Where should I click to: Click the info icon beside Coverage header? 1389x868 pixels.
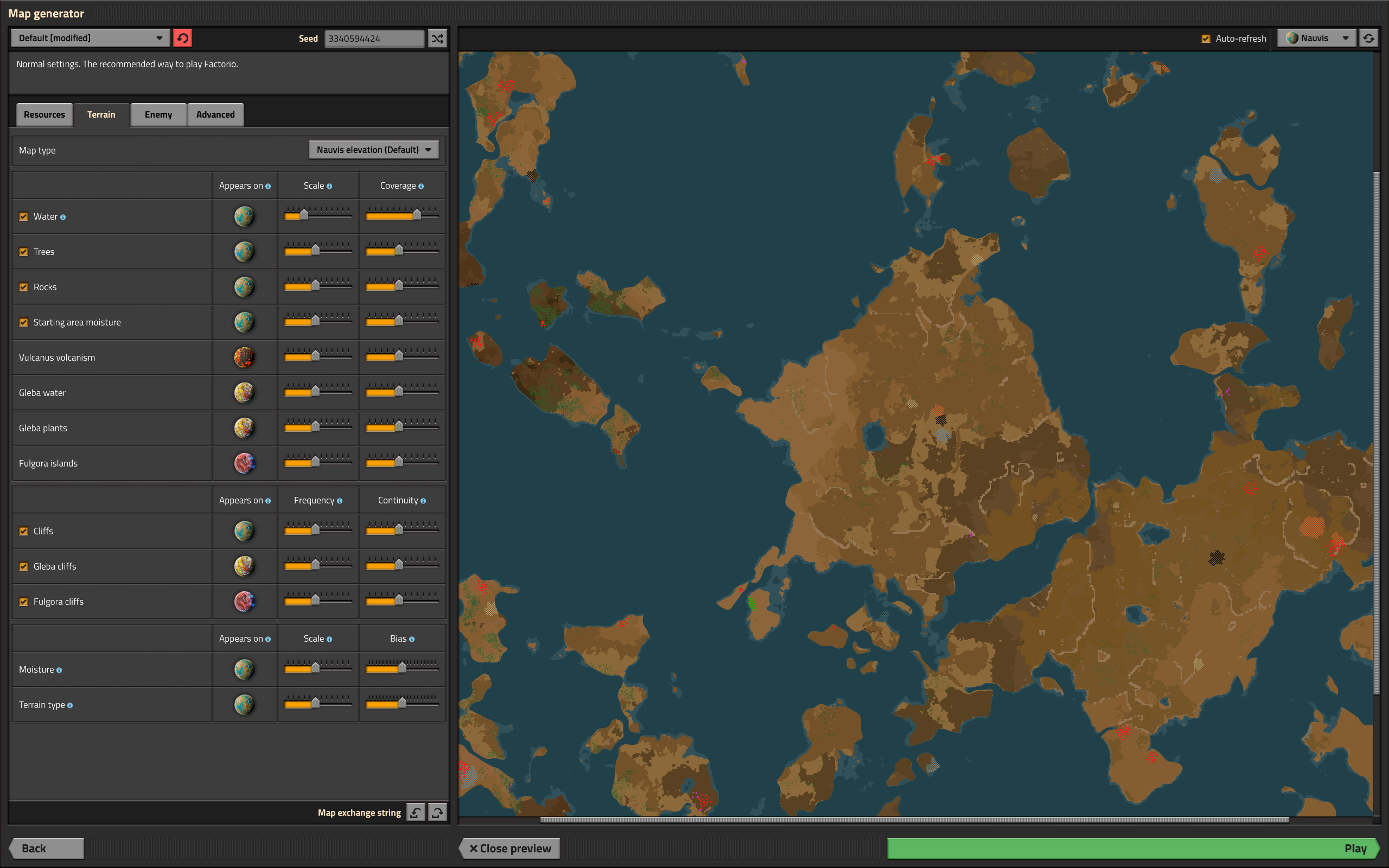pos(421,186)
